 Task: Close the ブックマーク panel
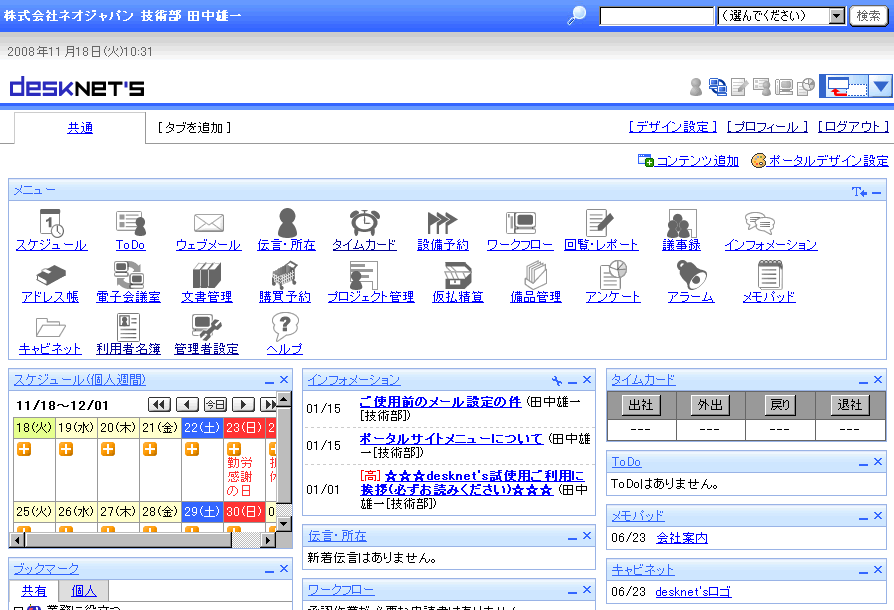[284, 568]
